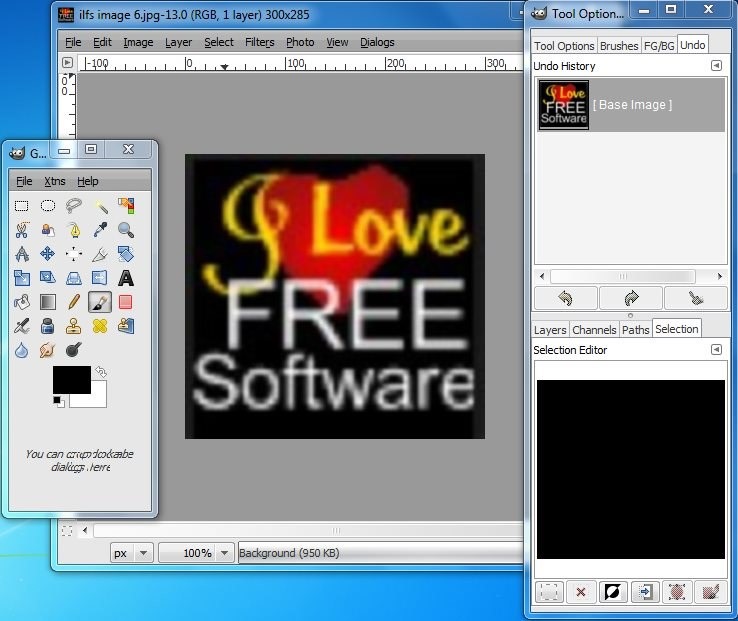
Task: Clear undo history button
Action: pos(696,298)
